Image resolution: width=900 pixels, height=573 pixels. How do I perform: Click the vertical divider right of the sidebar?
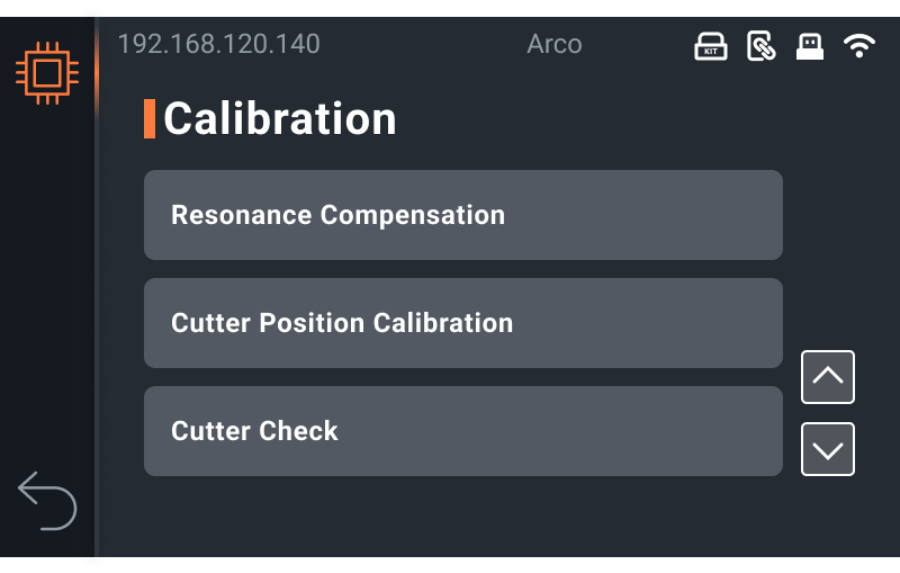(96, 300)
